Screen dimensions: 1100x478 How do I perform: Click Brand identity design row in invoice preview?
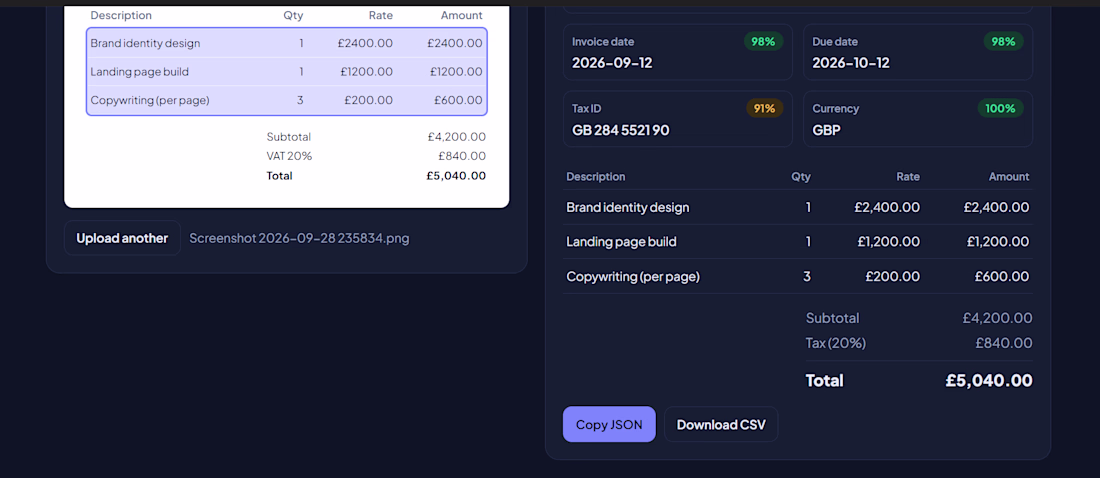[x=286, y=43]
